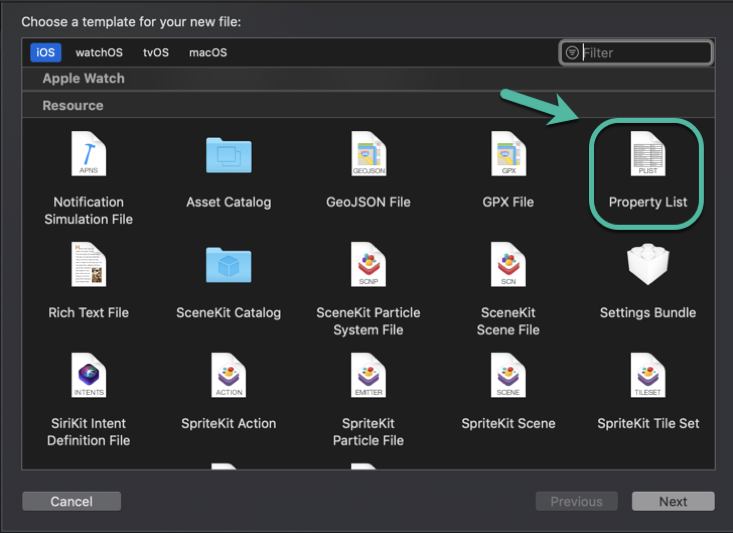Click the Resource section header
The width and height of the screenshot is (733, 533).
[368, 105]
